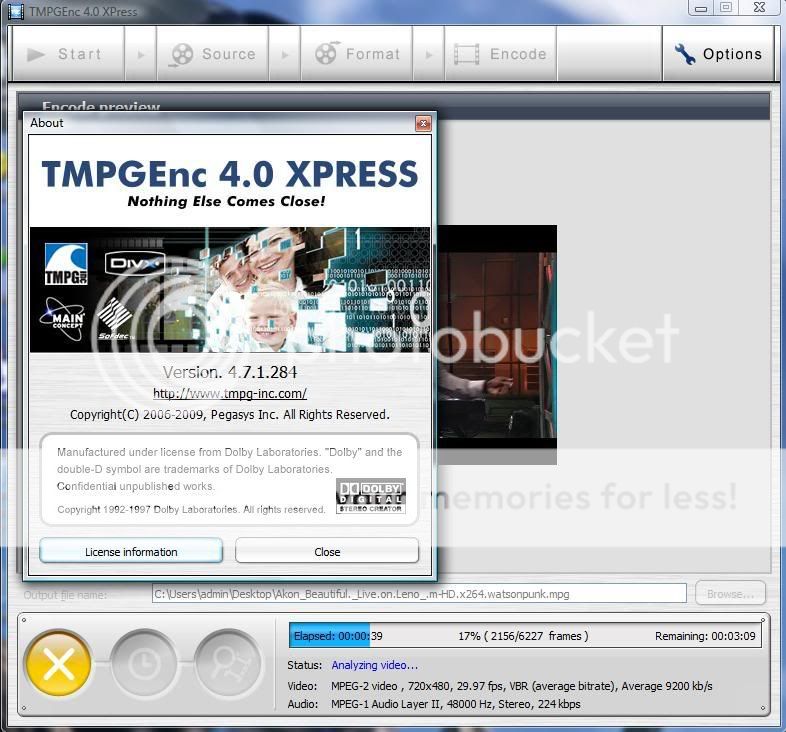Click the DivX logo in About banner
The image size is (786, 732).
134,263
